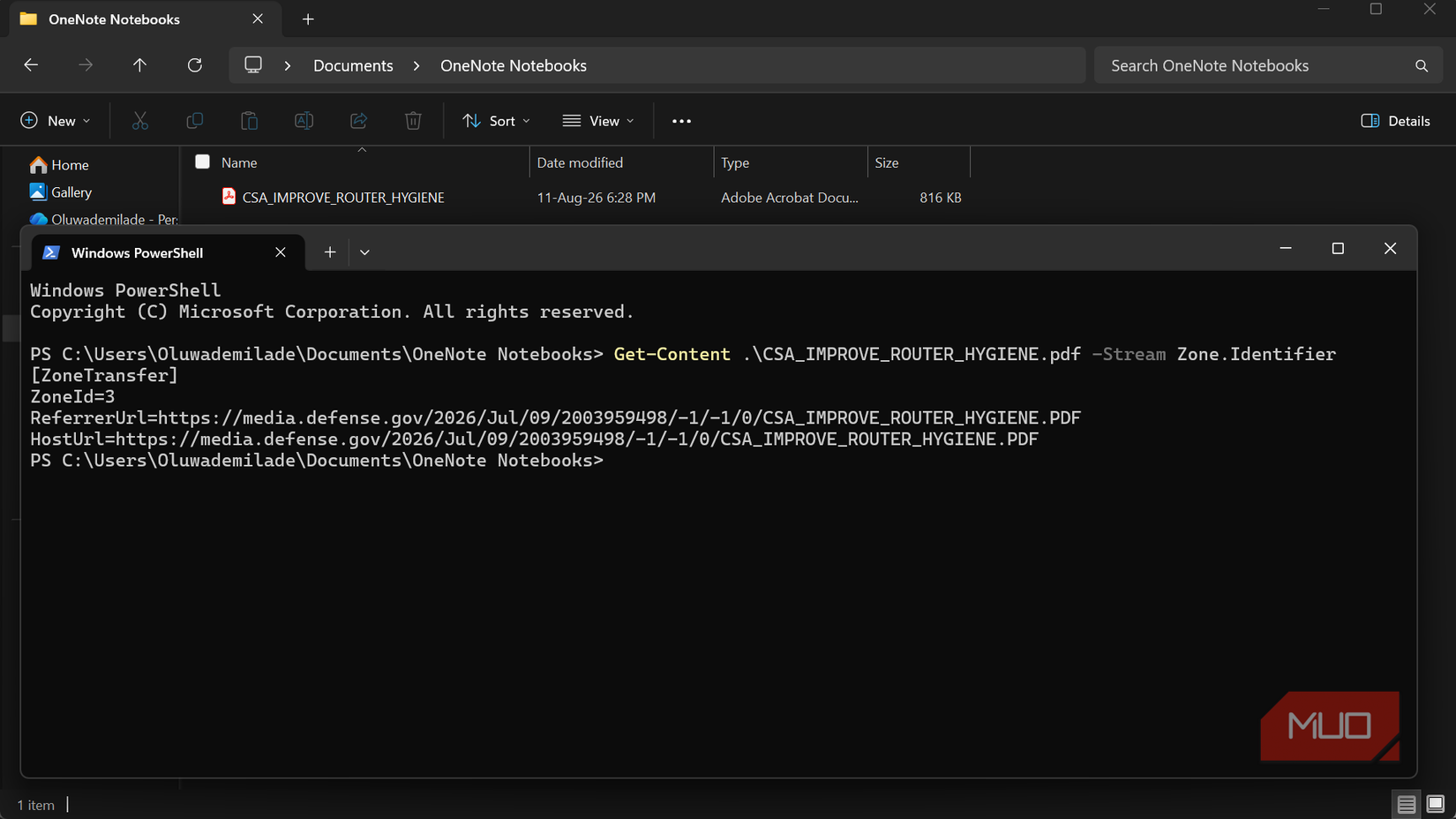The width and height of the screenshot is (1456, 819).
Task: Open the New item dropdown
Action: pyautogui.click(x=55, y=121)
